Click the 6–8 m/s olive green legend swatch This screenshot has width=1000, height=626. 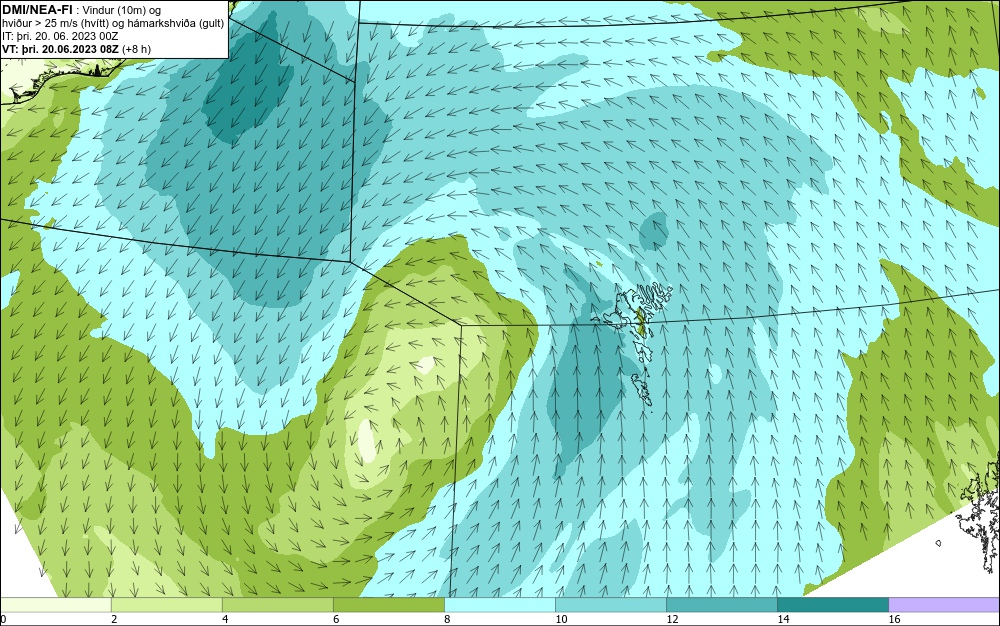click(388, 605)
